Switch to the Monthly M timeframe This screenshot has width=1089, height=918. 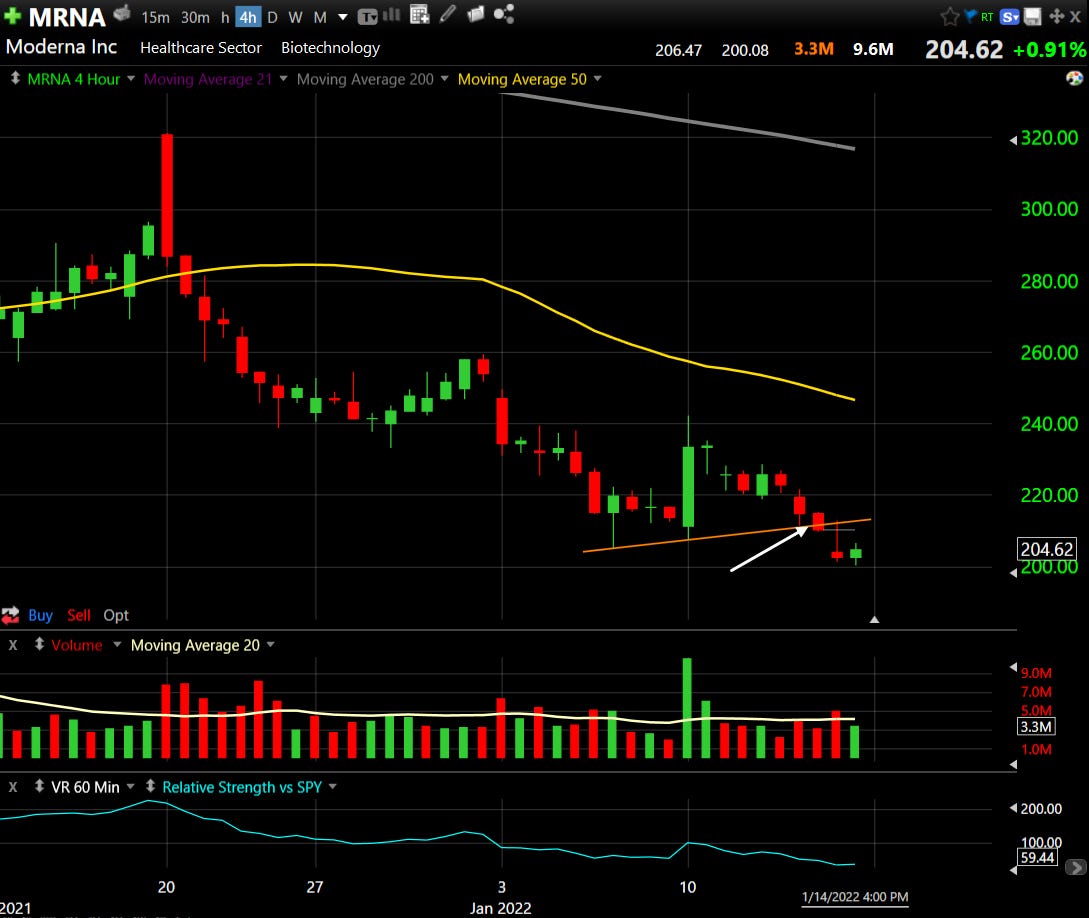coord(319,17)
